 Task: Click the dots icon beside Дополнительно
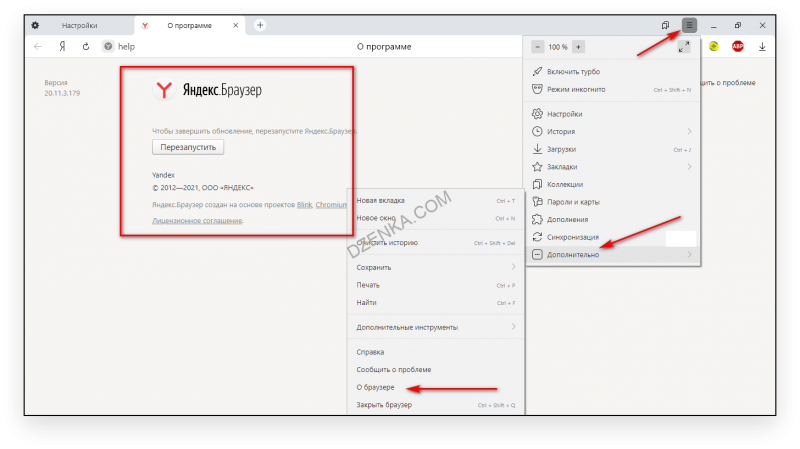537,255
